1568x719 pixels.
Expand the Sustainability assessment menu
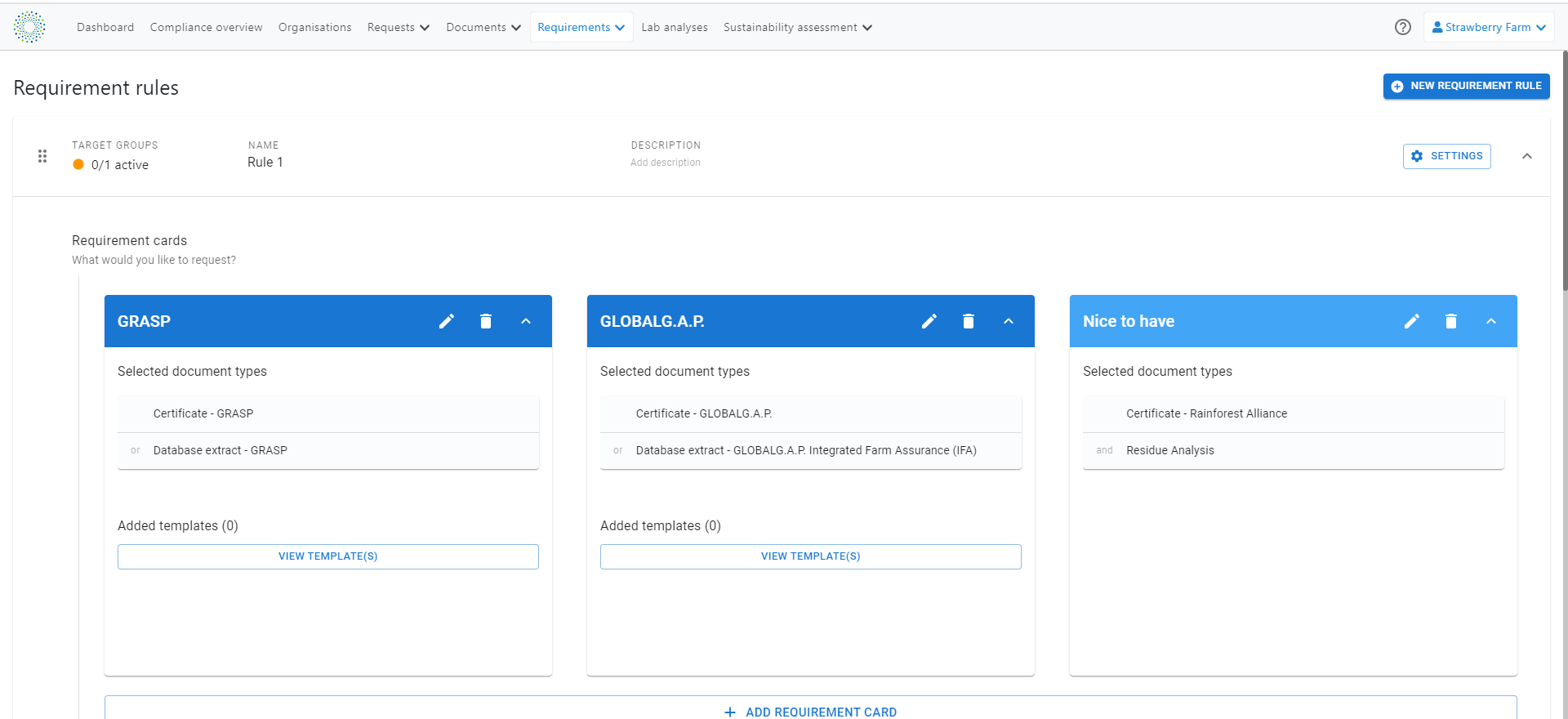tap(798, 27)
